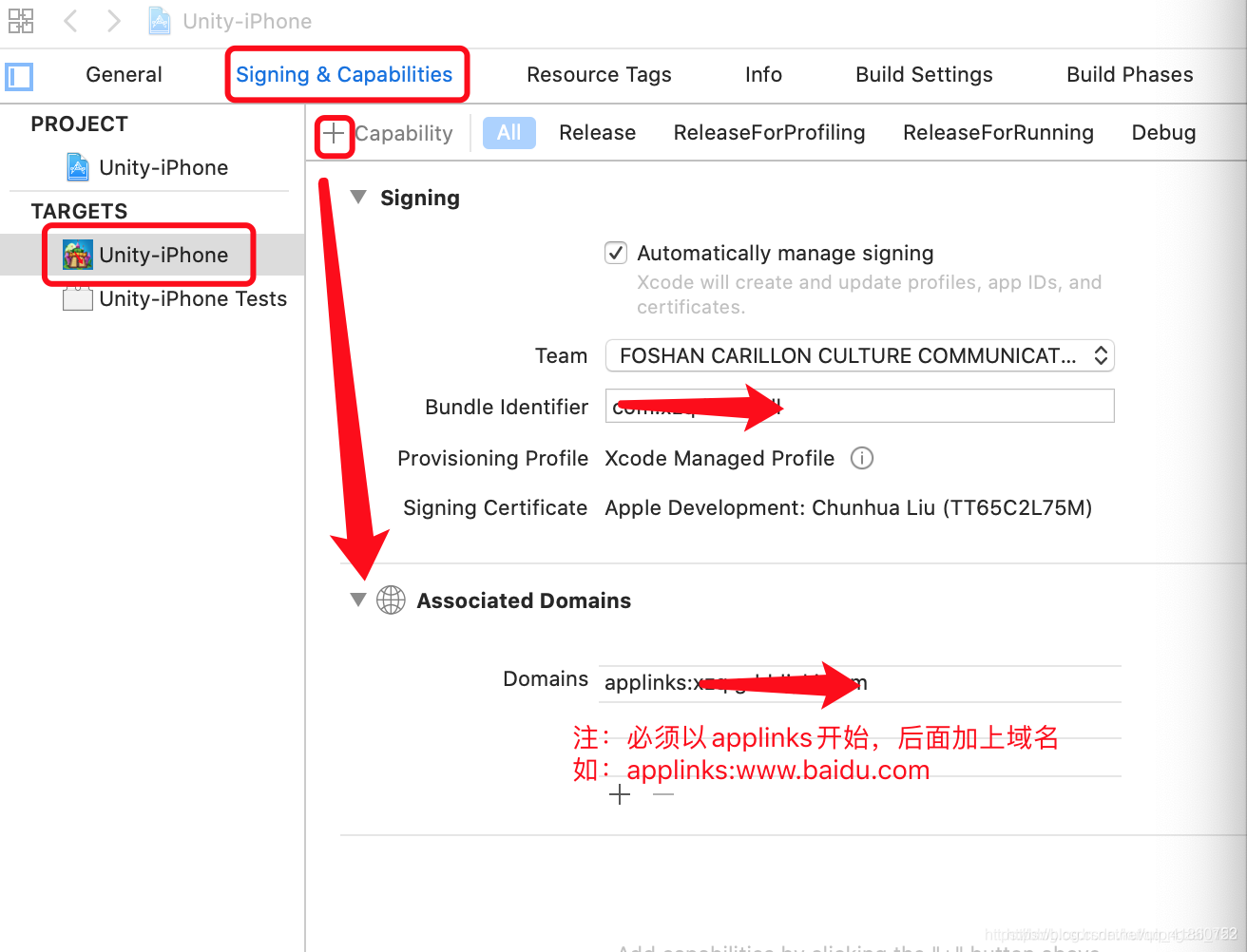Screen dimensions: 1247x952
Task: Switch to the General tab
Action: [124, 75]
